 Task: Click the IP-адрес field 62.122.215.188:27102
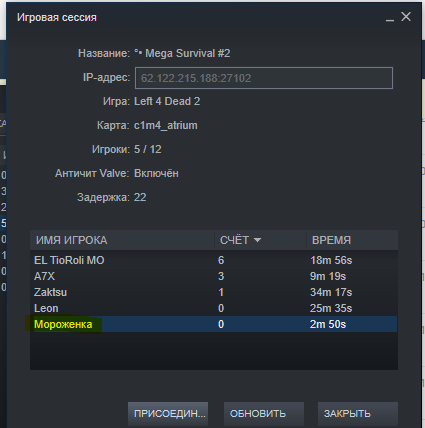click(264, 78)
